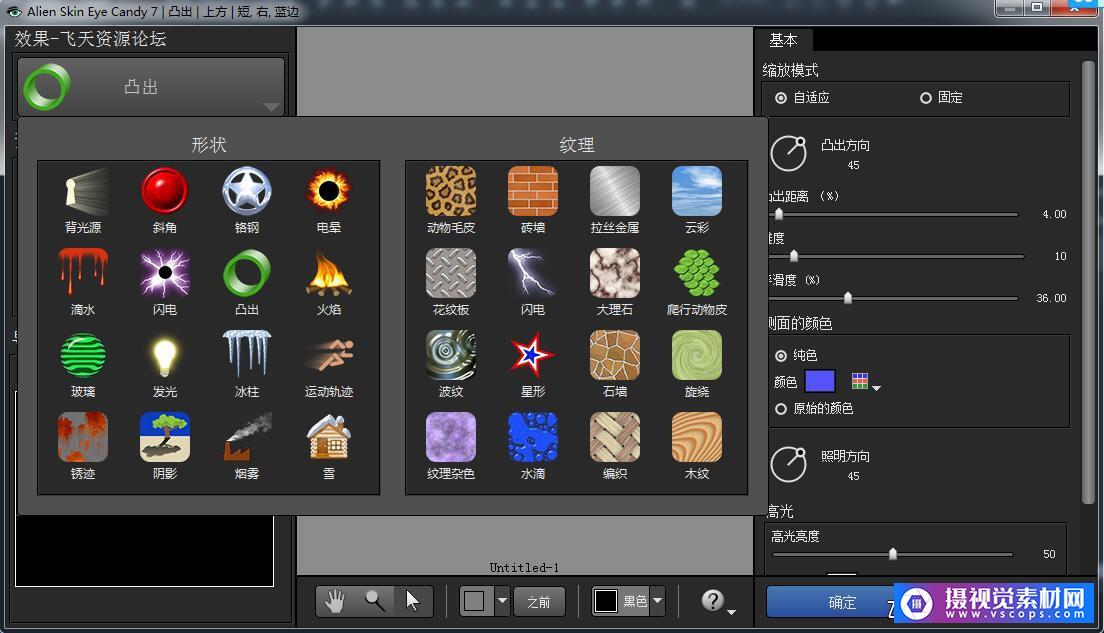1104x633 pixels.
Task: Click the 4.00 extrude distance value
Action: click(x=1054, y=214)
